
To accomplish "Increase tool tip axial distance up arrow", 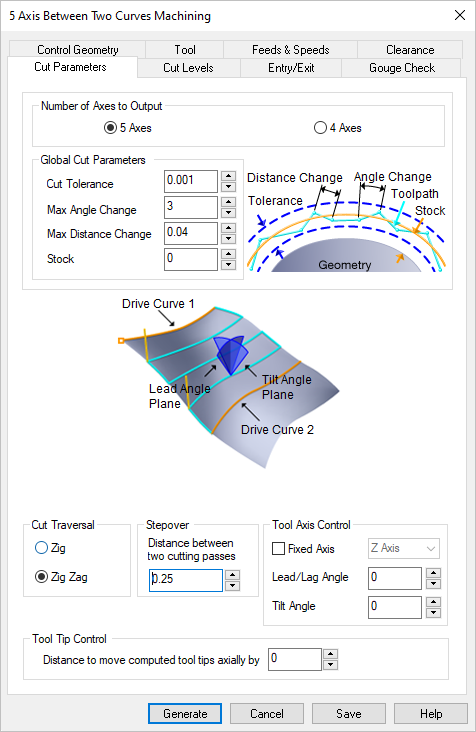I will tap(330, 654).
